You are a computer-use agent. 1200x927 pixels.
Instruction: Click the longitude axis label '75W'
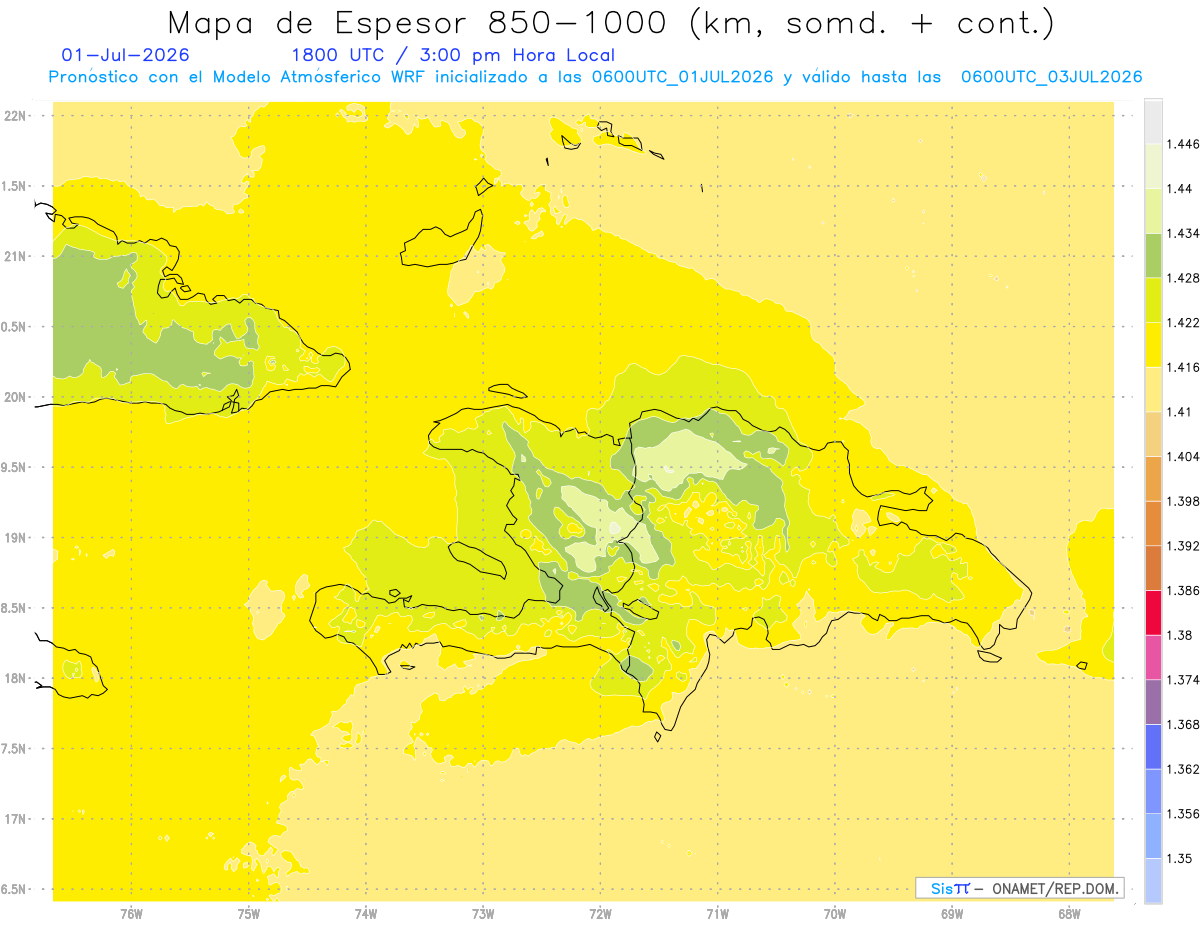point(248,914)
